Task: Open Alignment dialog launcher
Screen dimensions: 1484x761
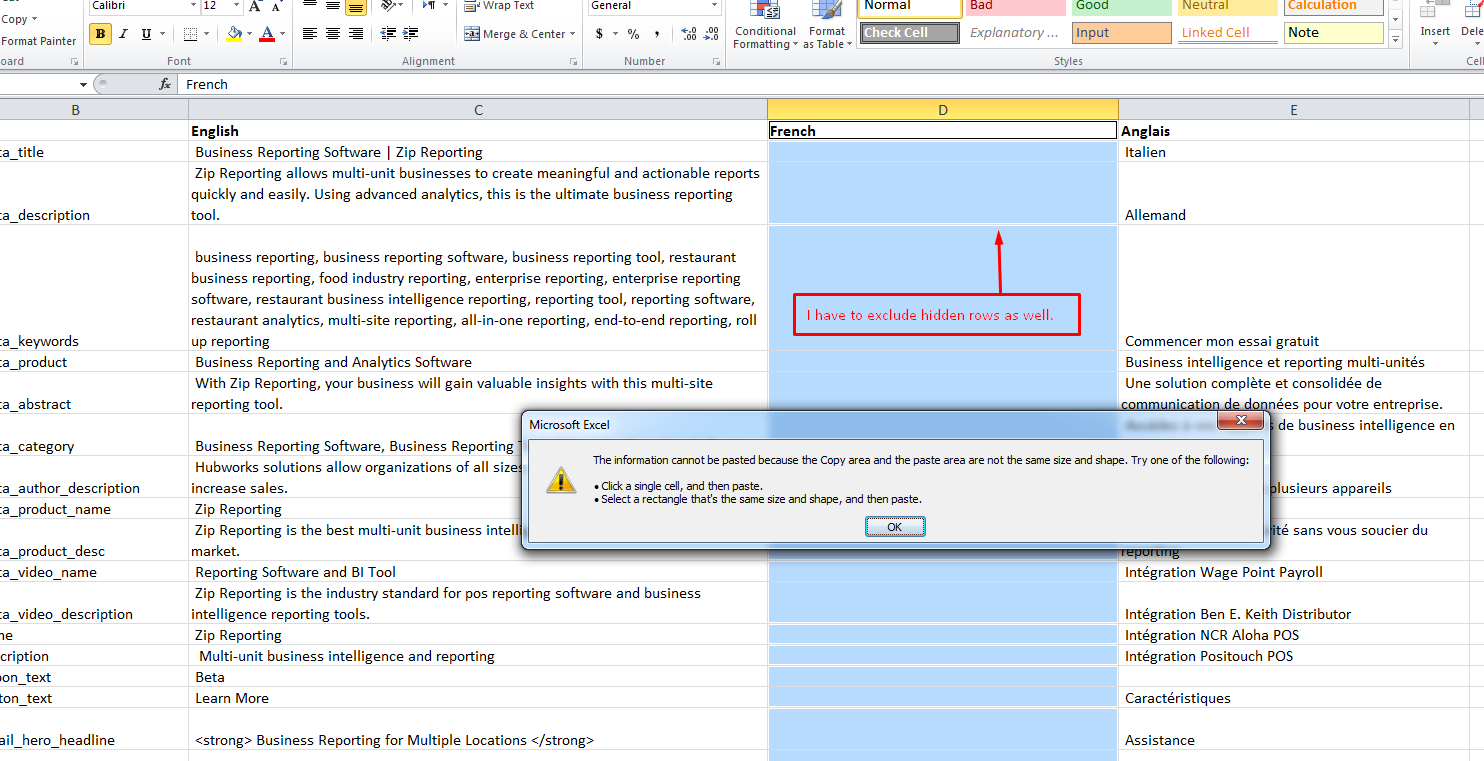Action: coord(573,62)
